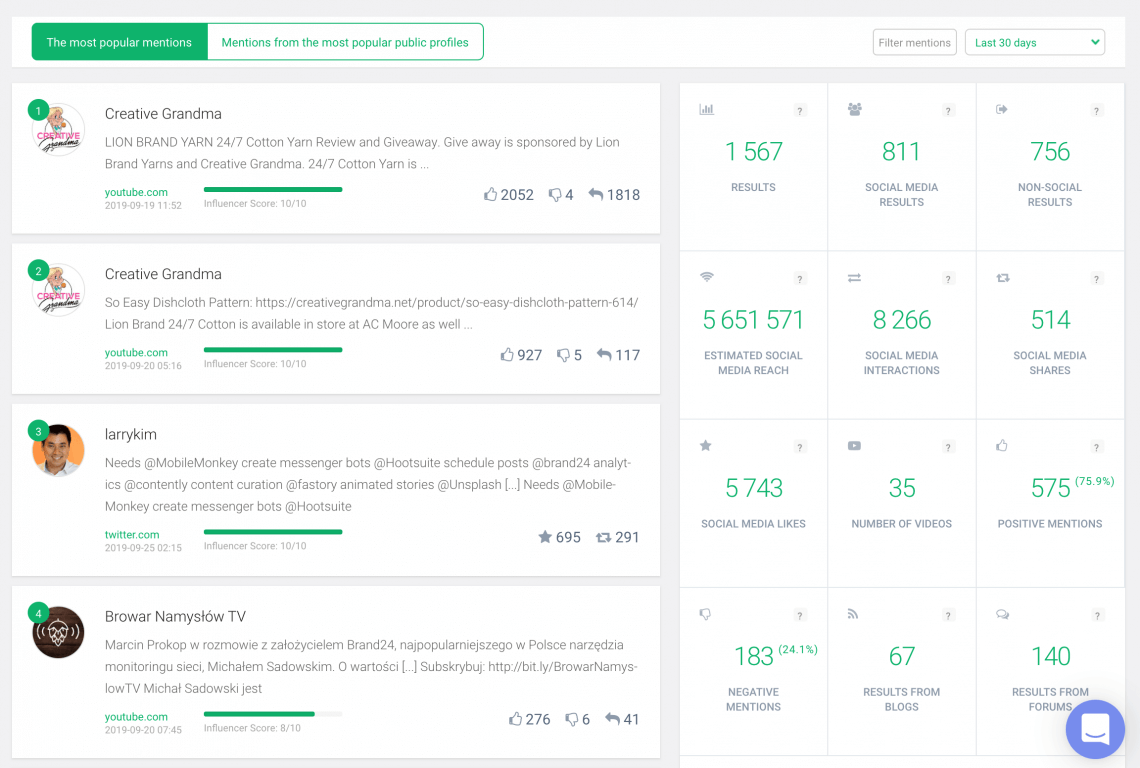Click the arrows icon on Social Media Interactions tile

(x=854, y=277)
